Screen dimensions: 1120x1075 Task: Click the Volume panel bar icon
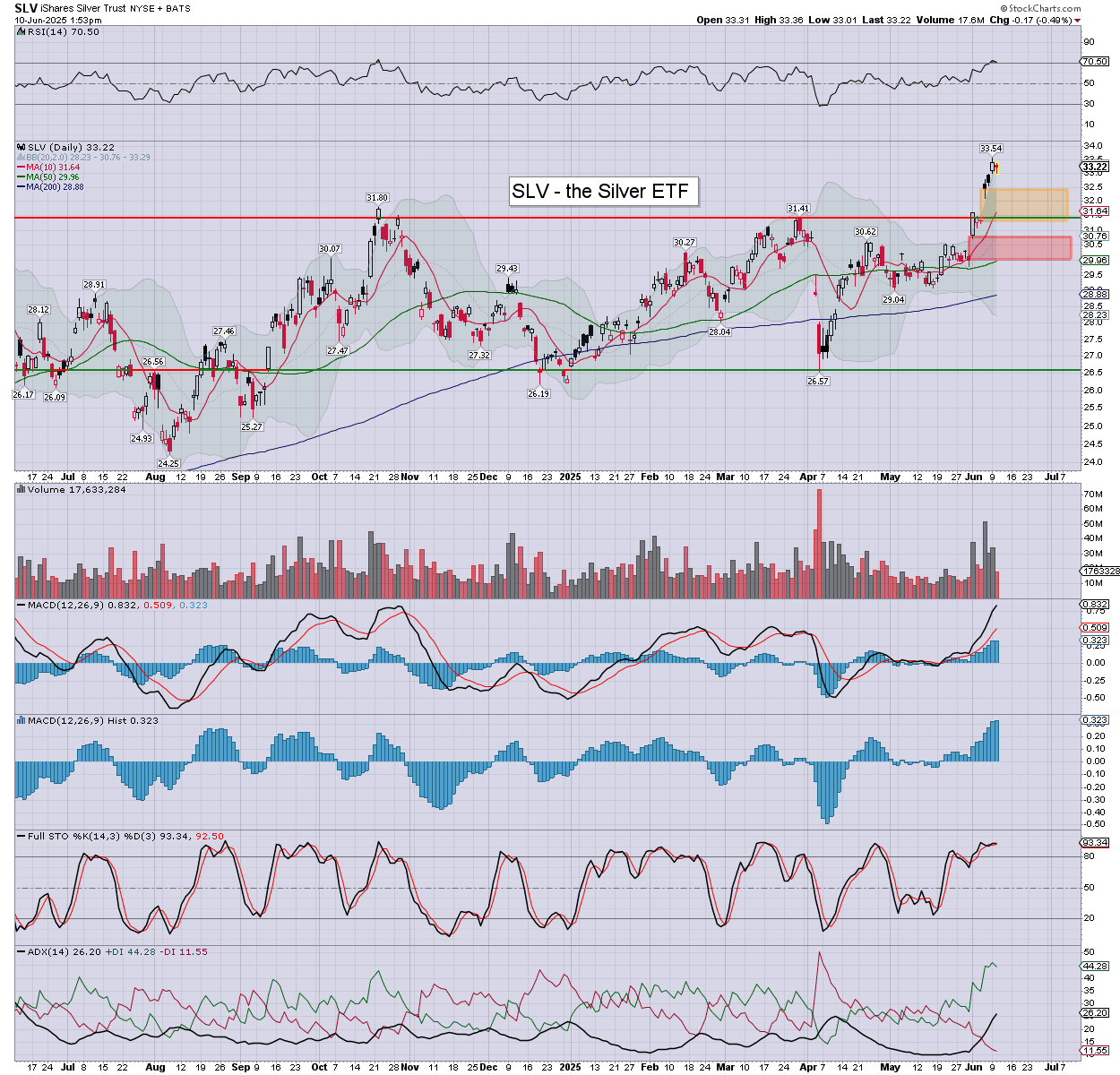pyautogui.click(x=22, y=490)
